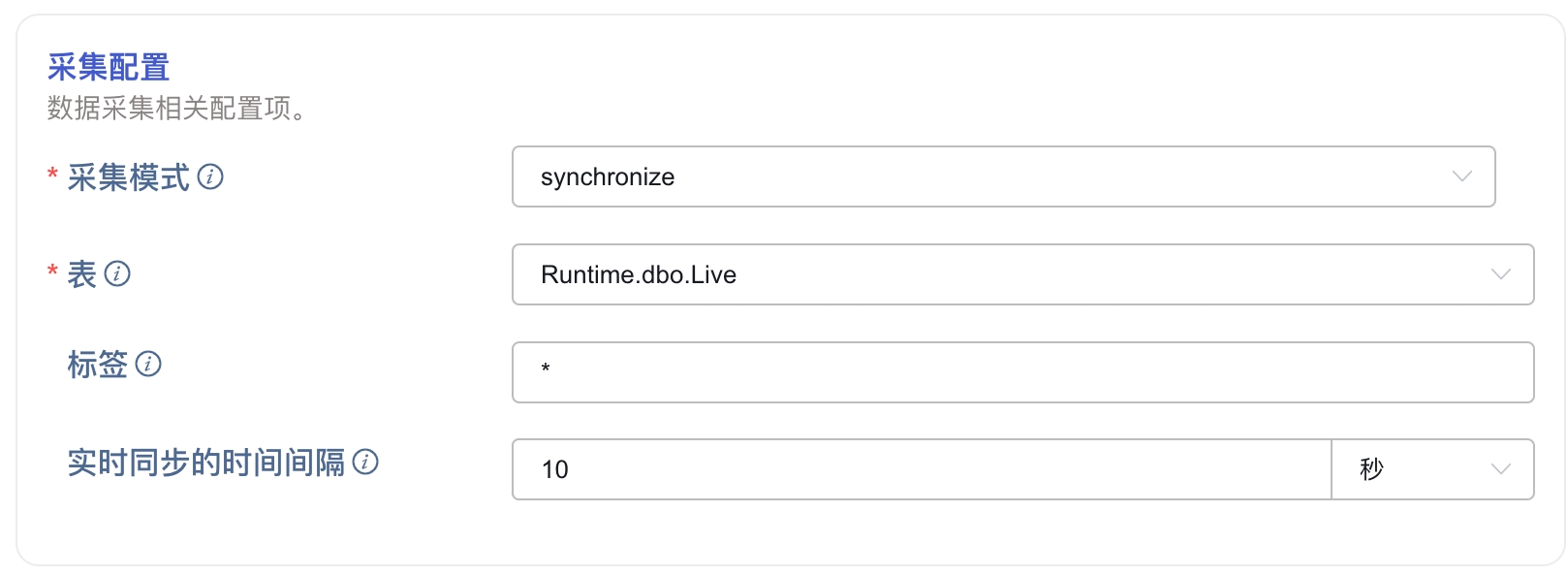
Task: Click the chevron arrow in the synchronize dropdown
Action: (x=1461, y=176)
